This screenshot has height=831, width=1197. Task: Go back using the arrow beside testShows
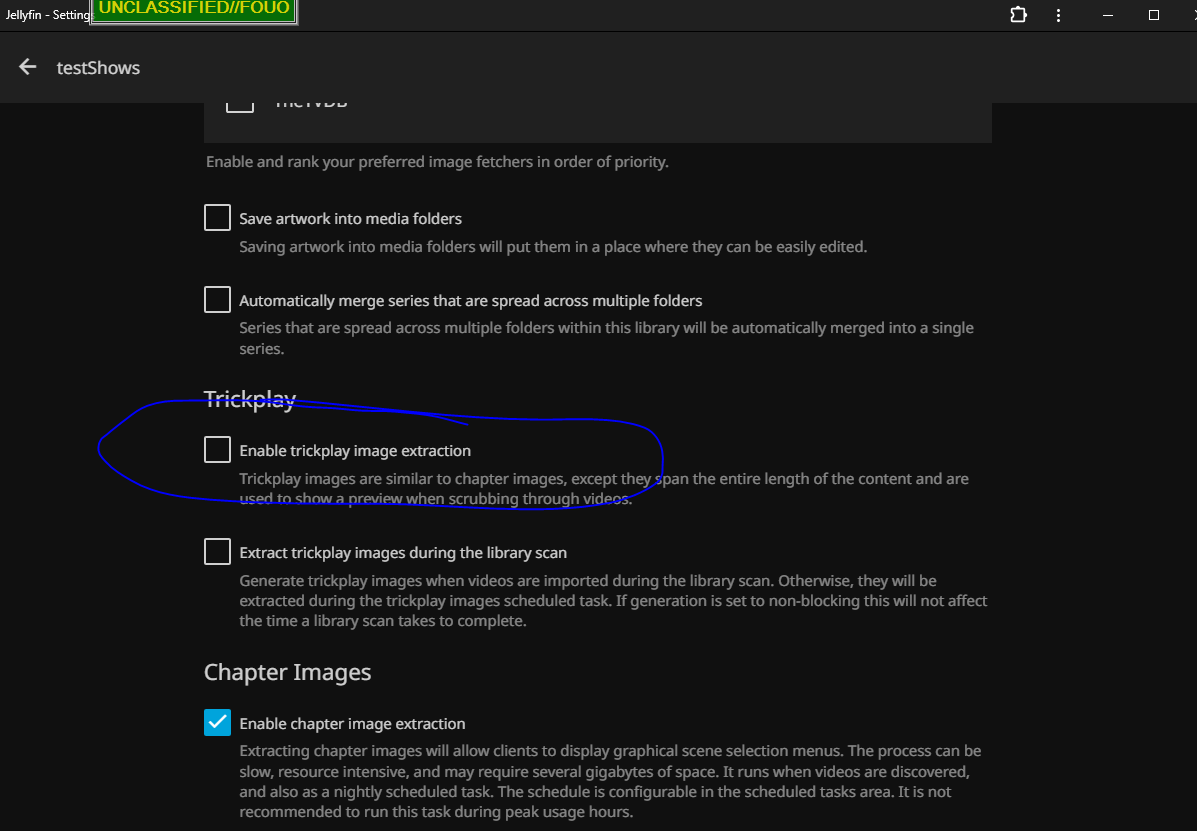tap(27, 67)
